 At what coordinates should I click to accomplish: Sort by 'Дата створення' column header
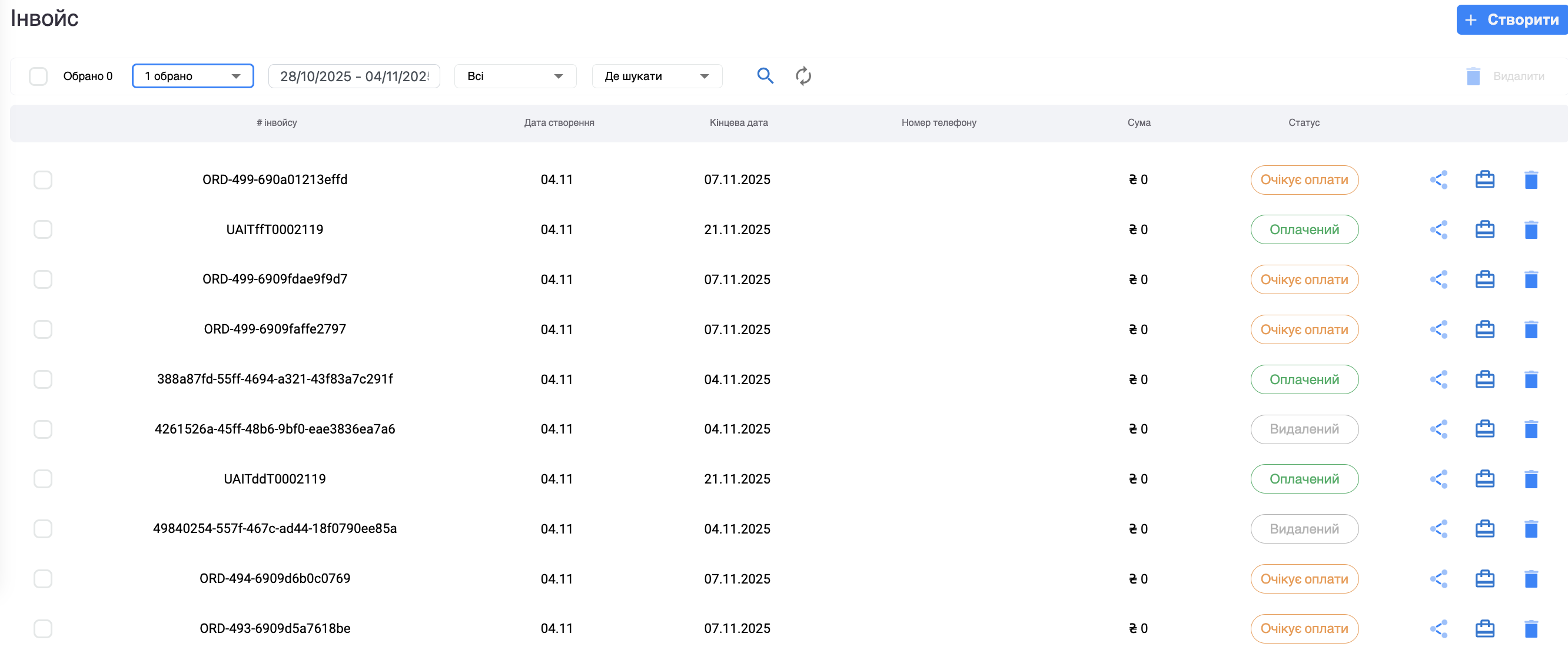tap(559, 123)
